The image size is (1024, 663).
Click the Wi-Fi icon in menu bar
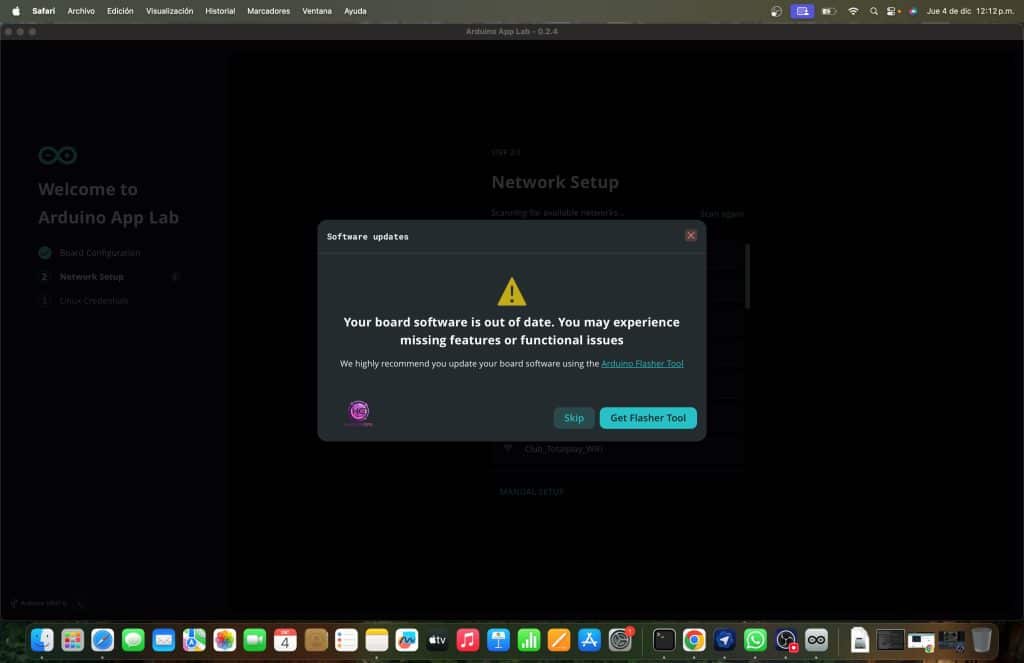pos(853,11)
